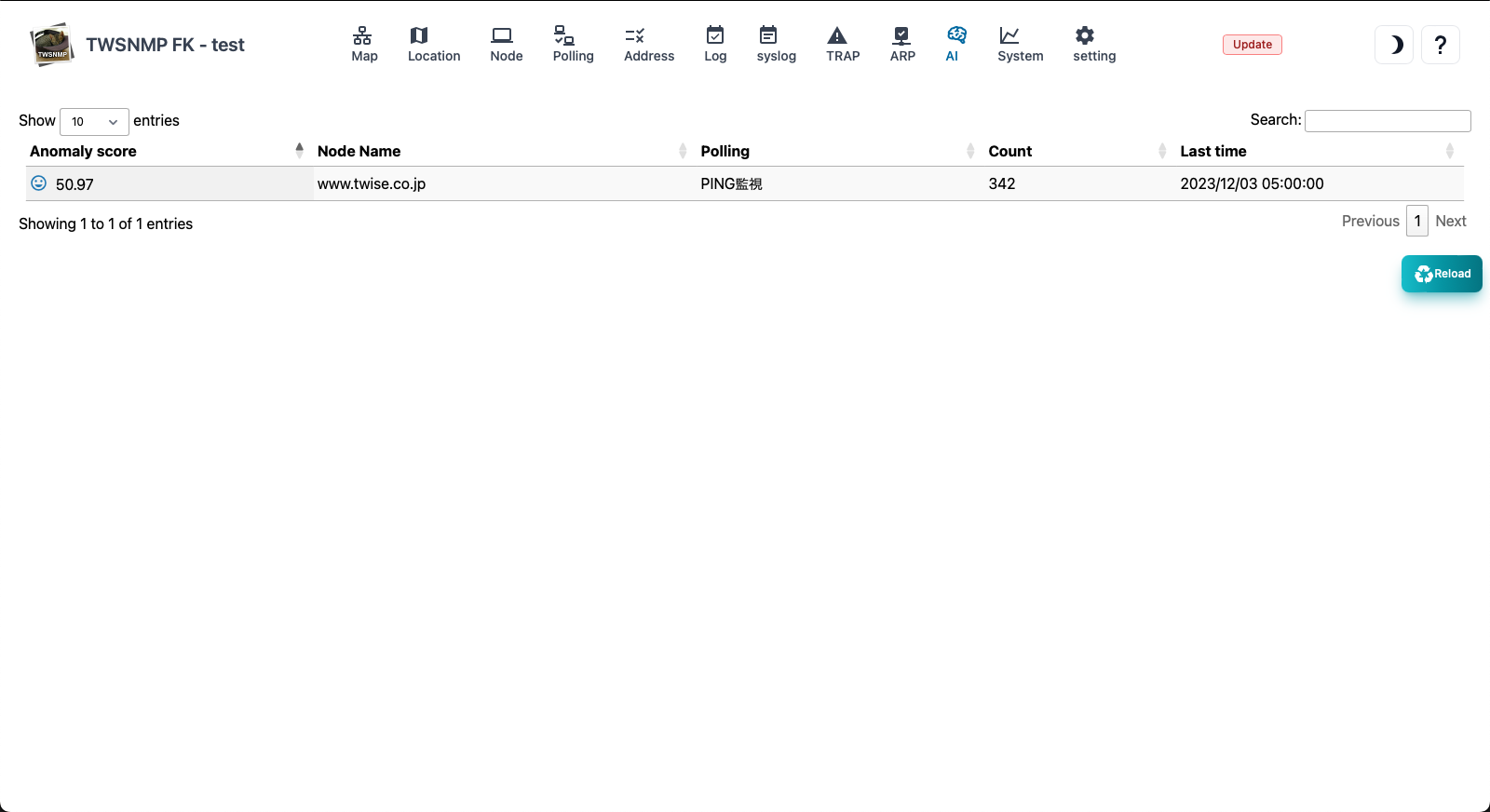Toggle dark mode with moon button
This screenshot has width=1490, height=812.
1394,45
